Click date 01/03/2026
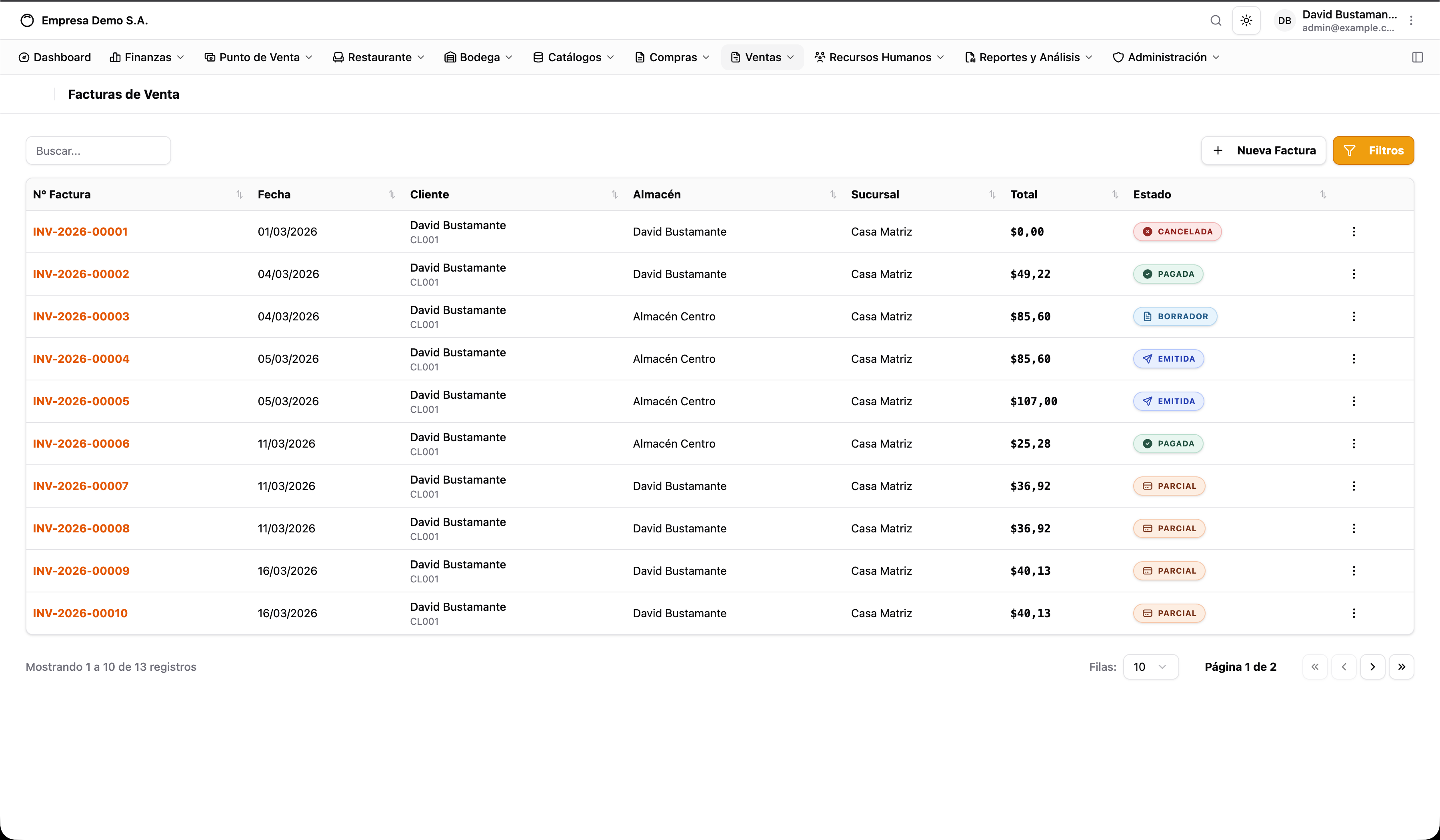The width and height of the screenshot is (1440, 840). coord(287,232)
